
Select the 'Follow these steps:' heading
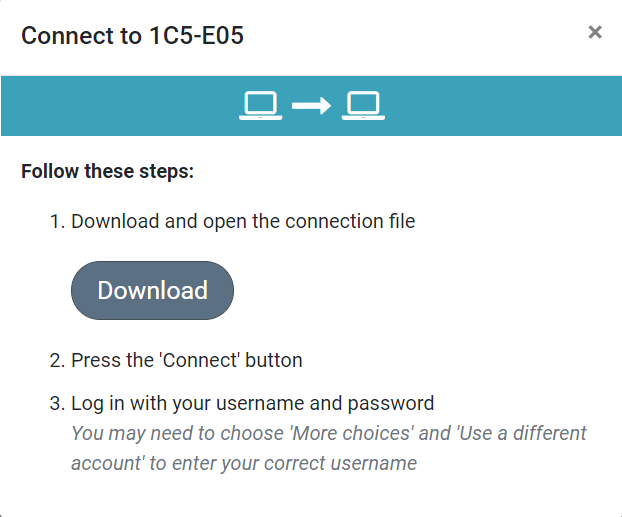[108, 171]
